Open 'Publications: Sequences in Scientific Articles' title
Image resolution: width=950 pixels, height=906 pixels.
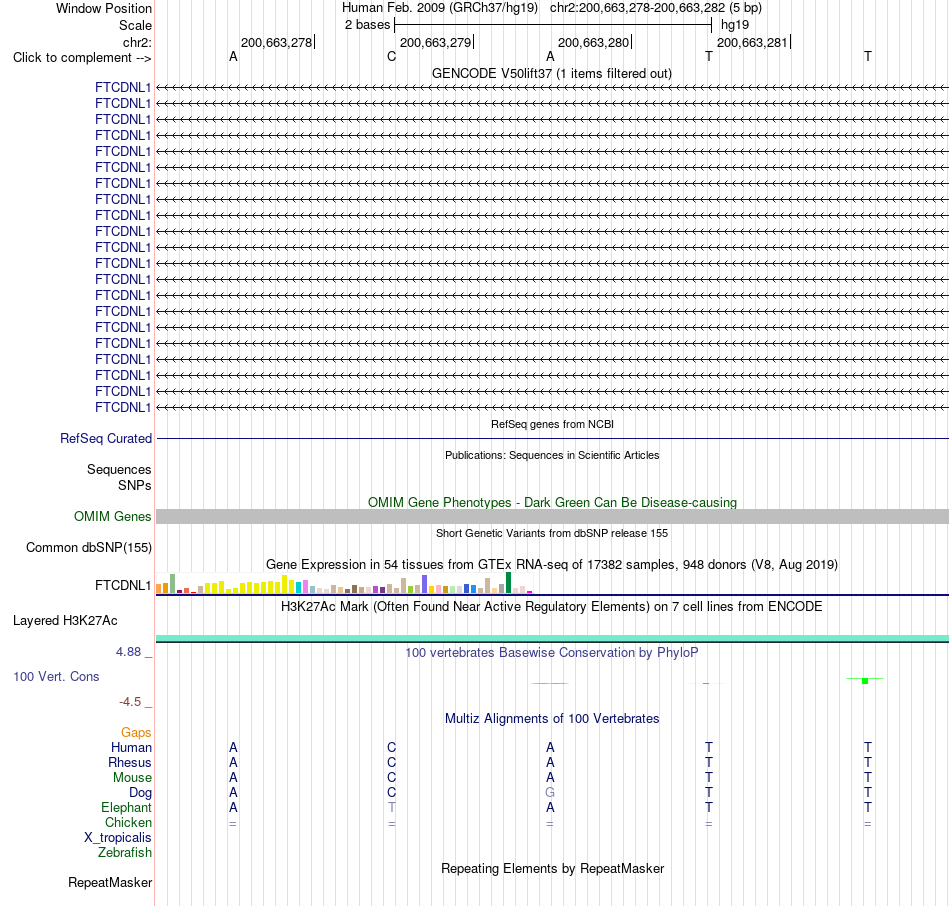point(552,455)
